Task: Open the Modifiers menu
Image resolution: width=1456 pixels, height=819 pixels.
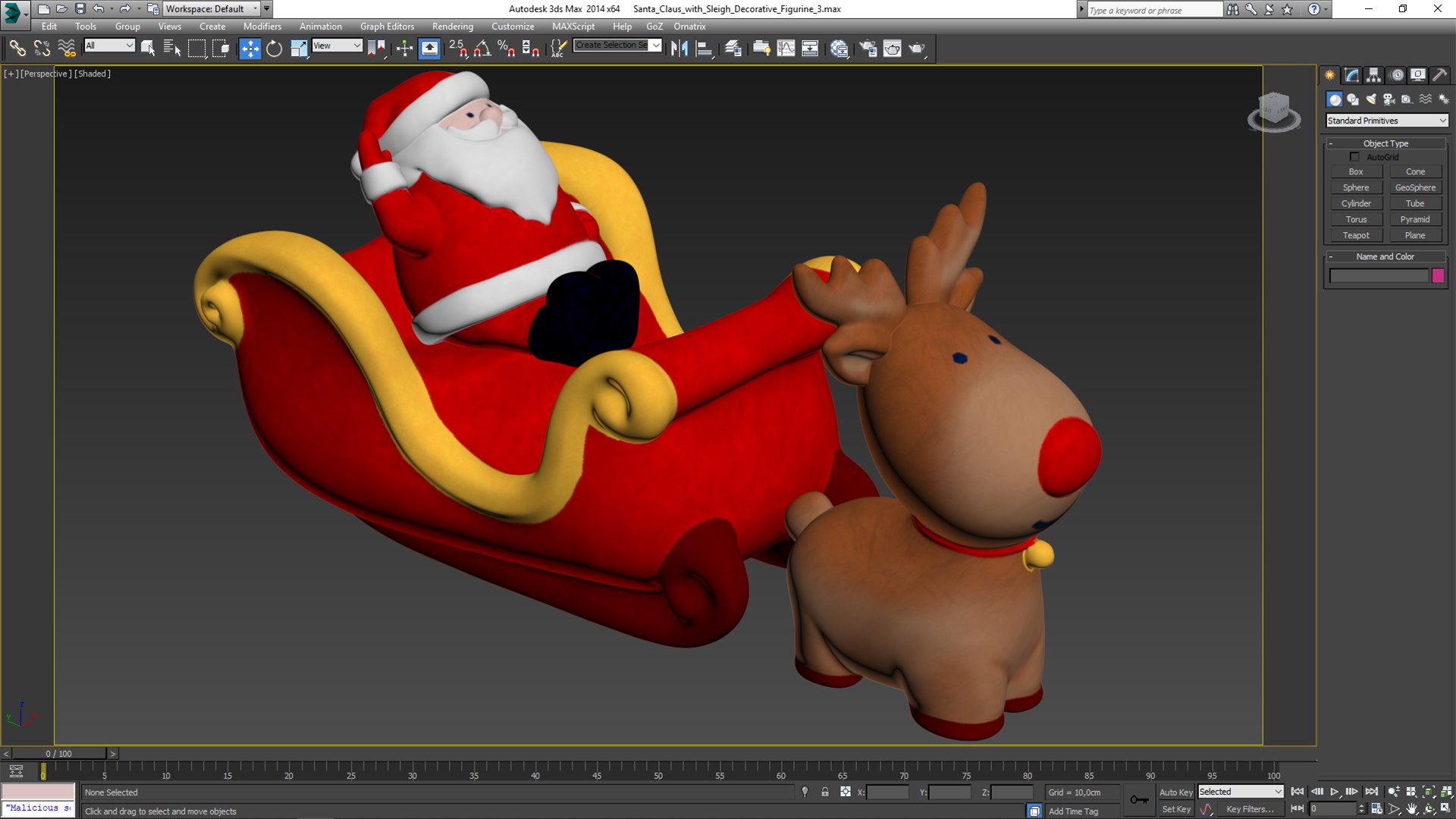Action: 262,27
